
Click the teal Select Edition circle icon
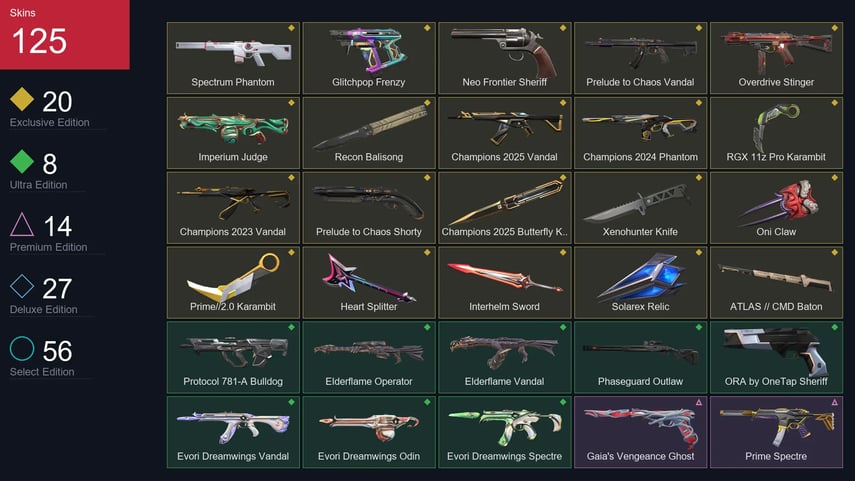pos(22,348)
